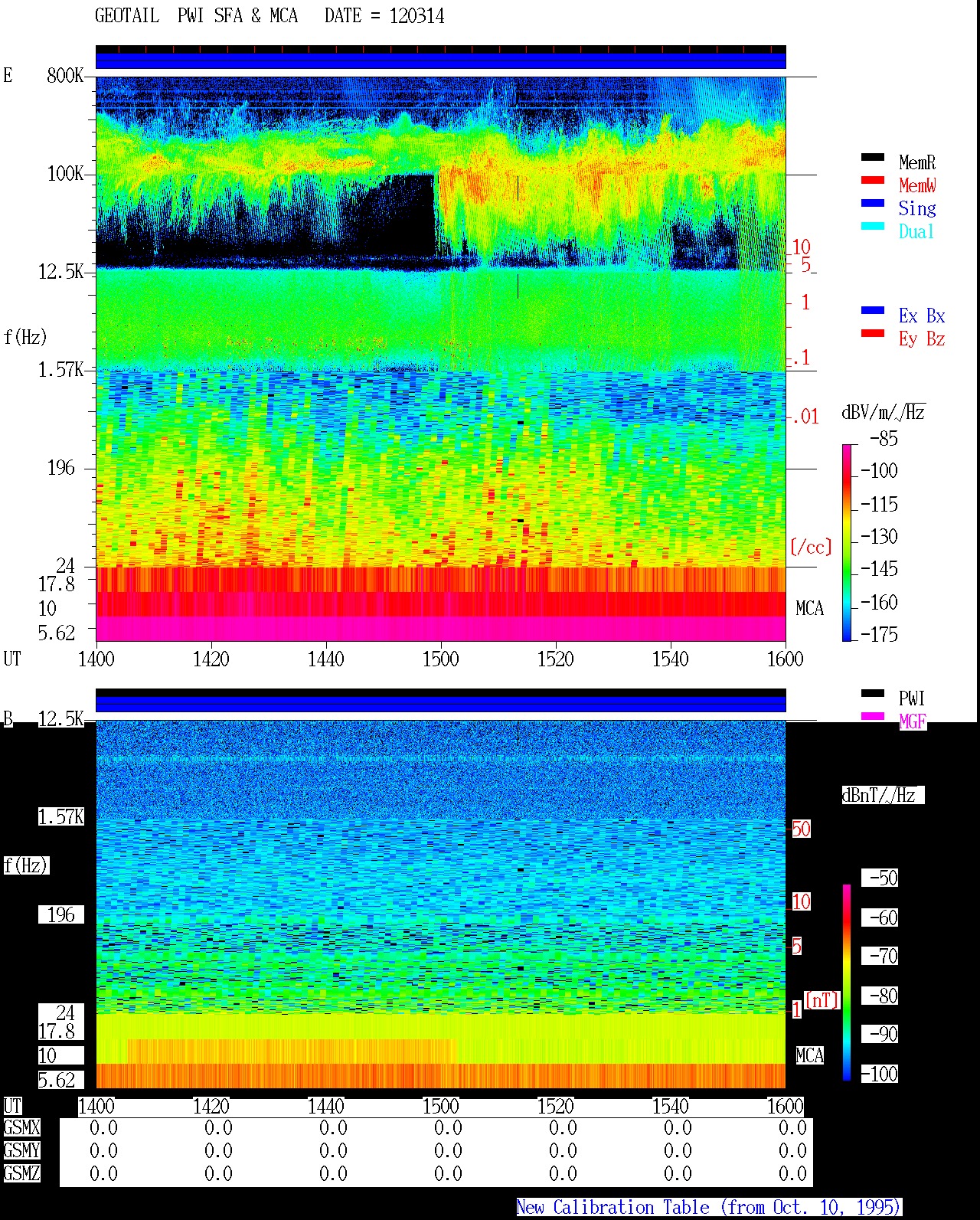Click the magenta 5.62 Hz band in E panel
Image resolution: width=980 pixels, height=1220 pixels.
pyautogui.click(x=441, y=629)
